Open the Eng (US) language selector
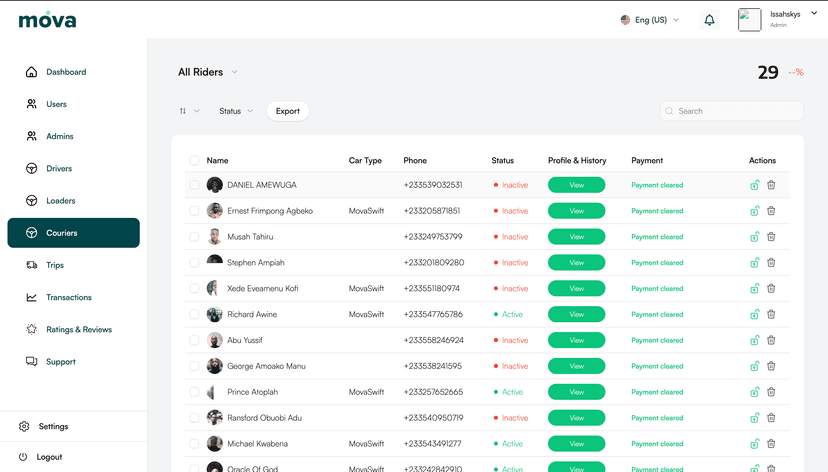828x472 pixels. point(650,20)
